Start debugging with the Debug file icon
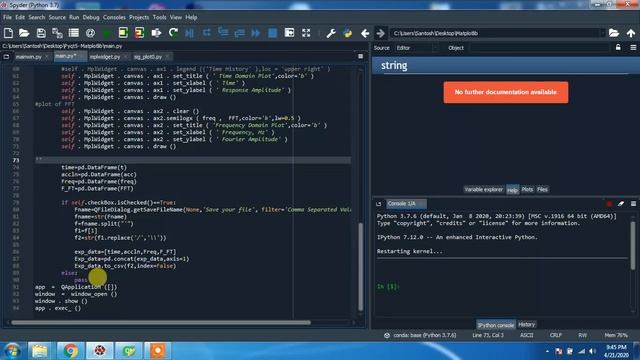640x360 pixels. pyautogui.click(x=189, y=33)
